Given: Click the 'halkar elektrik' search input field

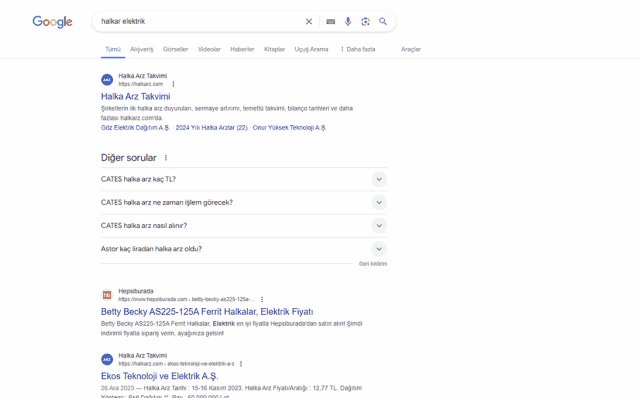Looking at the screenshot, I should [x=200, y=22].
